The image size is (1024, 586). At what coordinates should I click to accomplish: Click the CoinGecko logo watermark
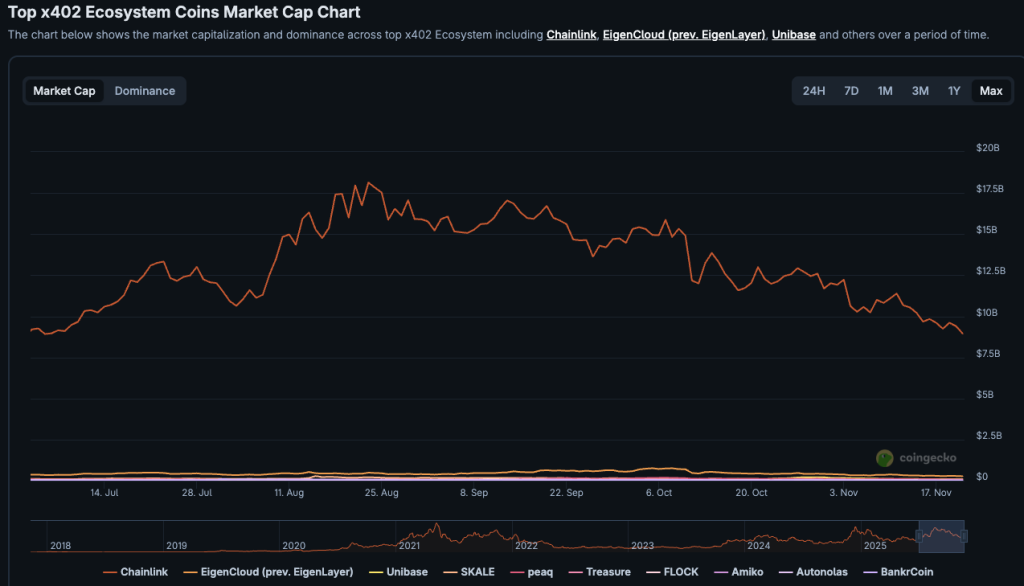[885, 458]
